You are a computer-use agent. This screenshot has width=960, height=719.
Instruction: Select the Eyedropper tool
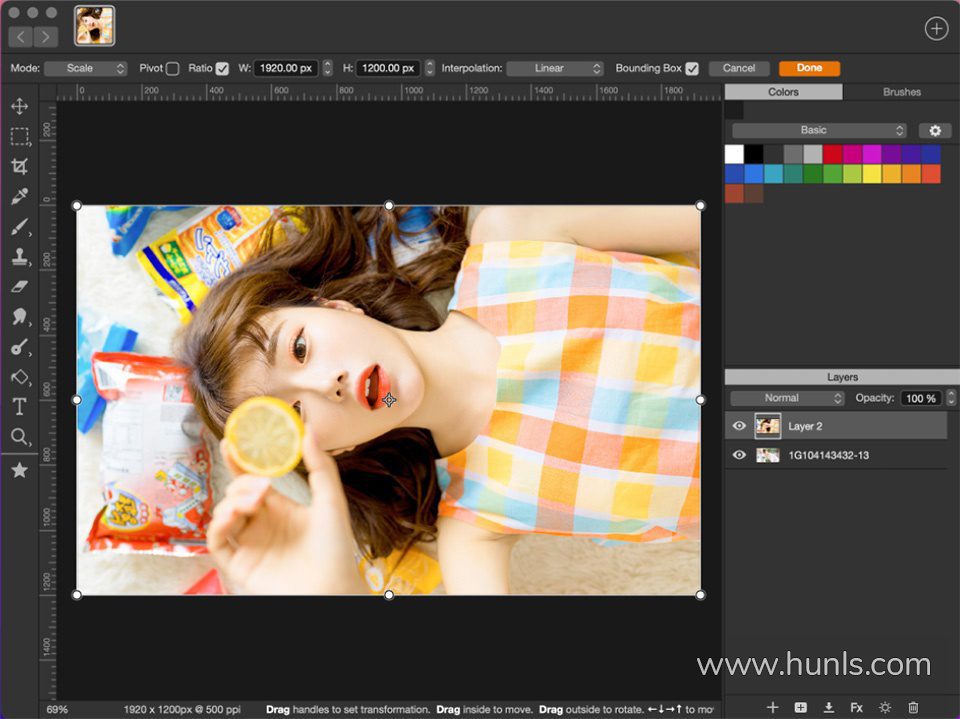click(19, 197)
